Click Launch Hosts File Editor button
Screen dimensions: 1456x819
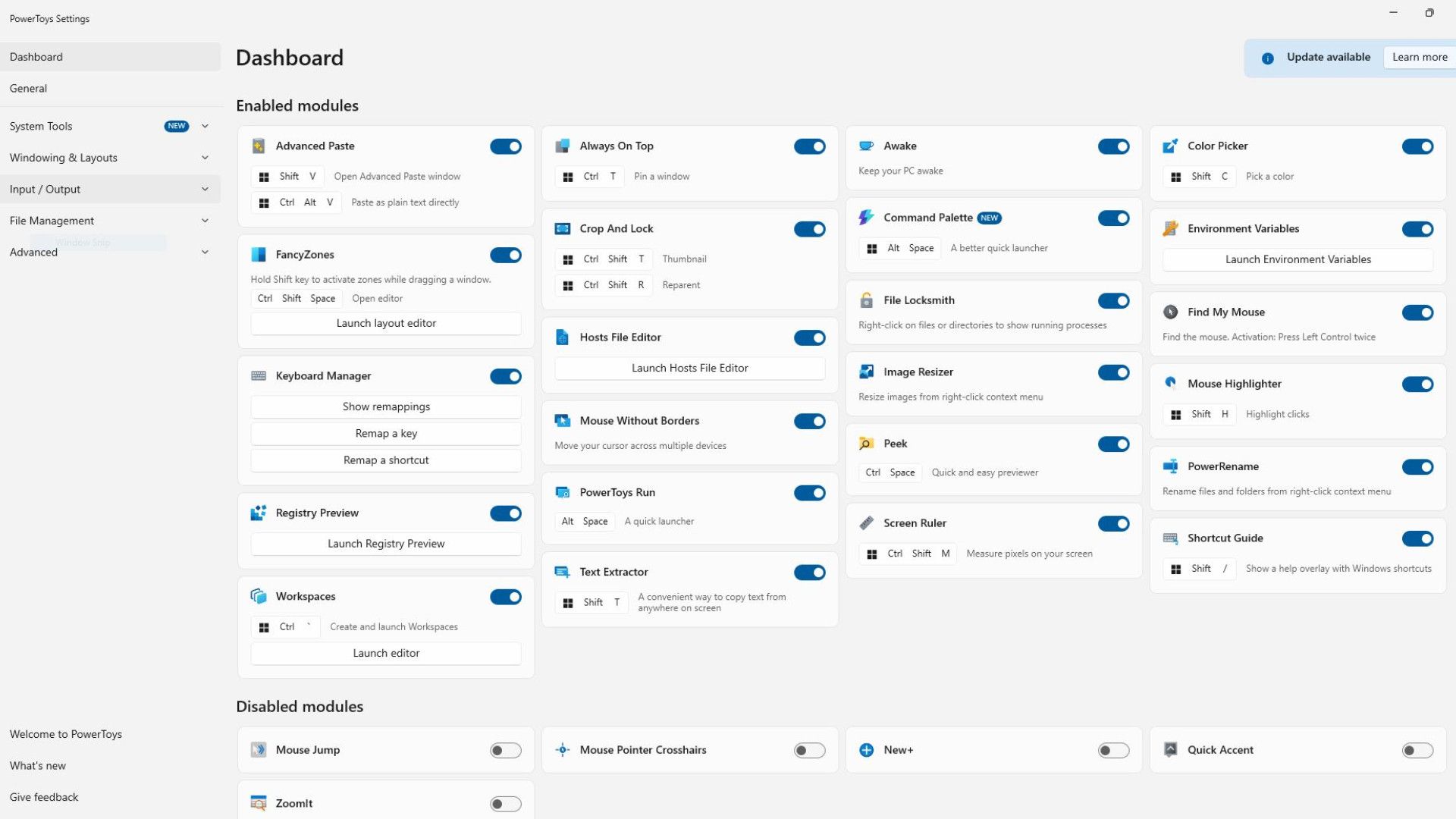click(690, 368)
